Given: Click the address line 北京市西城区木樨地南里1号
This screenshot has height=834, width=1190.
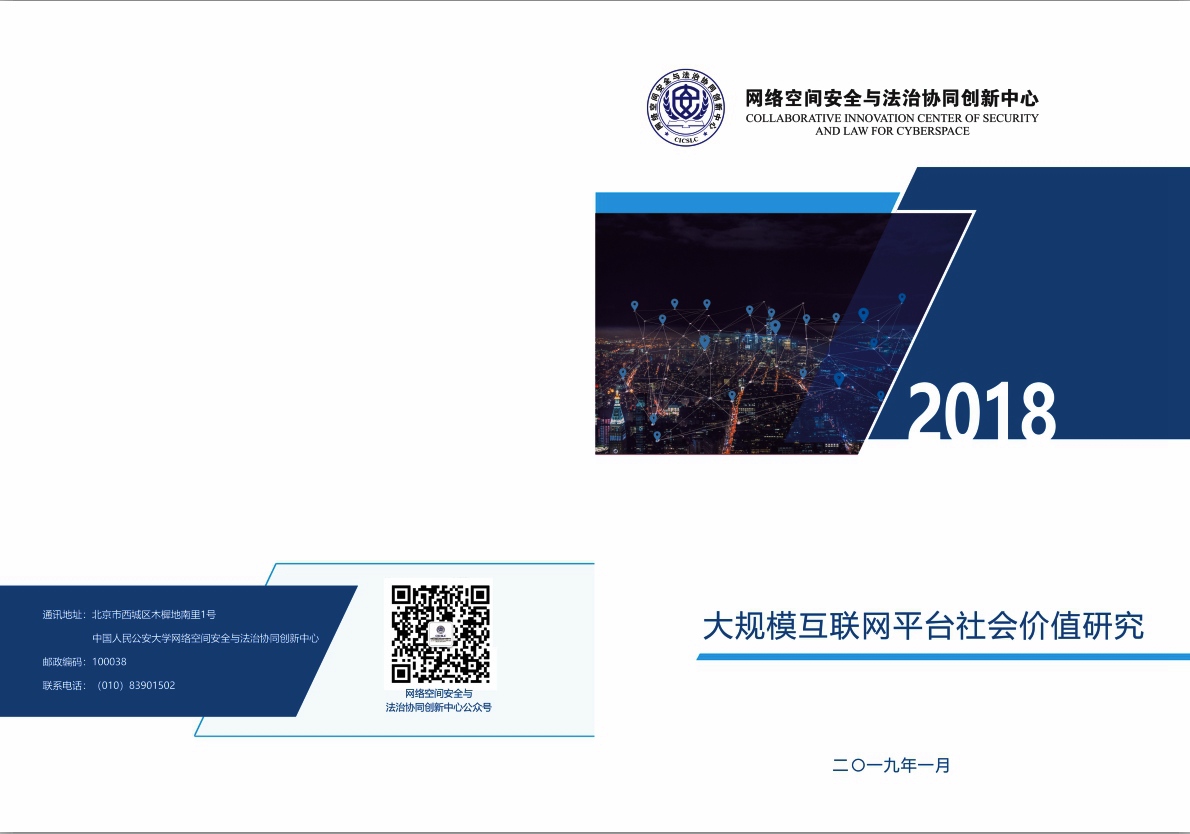Looking at the screenshot, I should pos(154,614).
